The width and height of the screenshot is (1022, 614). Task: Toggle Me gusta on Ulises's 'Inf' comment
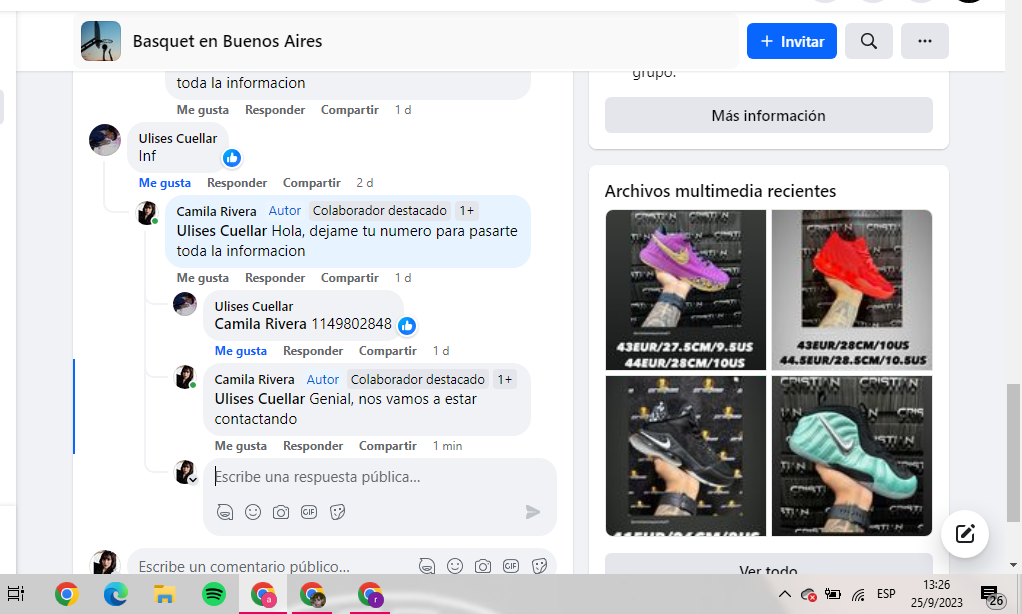pos(164,183)
